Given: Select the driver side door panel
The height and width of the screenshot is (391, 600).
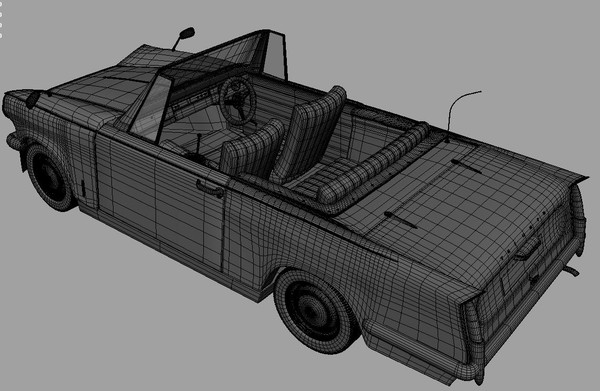Looking at the screenshot, I should click(x=159, y=199).
